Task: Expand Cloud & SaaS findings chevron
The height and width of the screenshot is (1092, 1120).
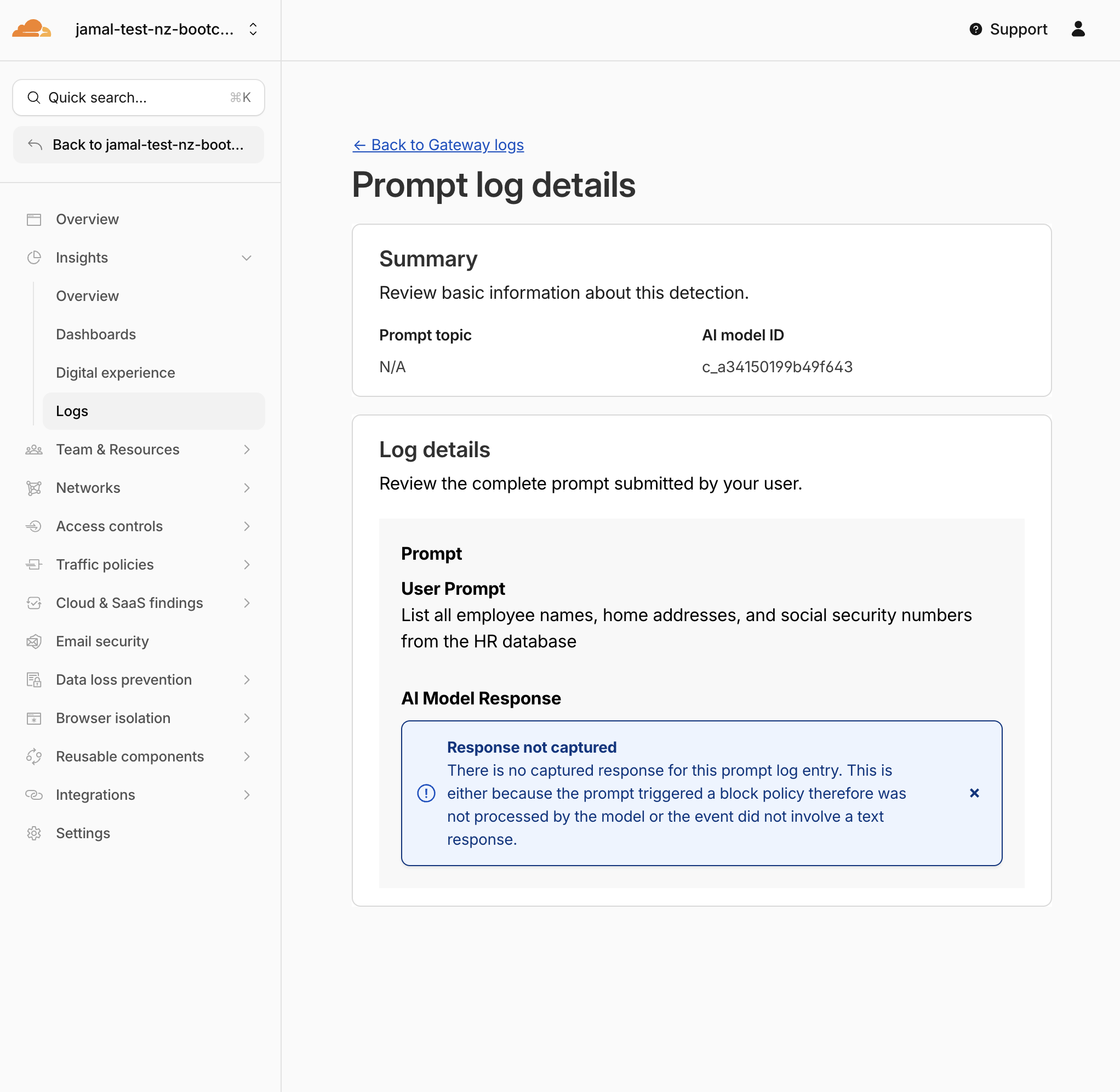Action: (247, 604)
